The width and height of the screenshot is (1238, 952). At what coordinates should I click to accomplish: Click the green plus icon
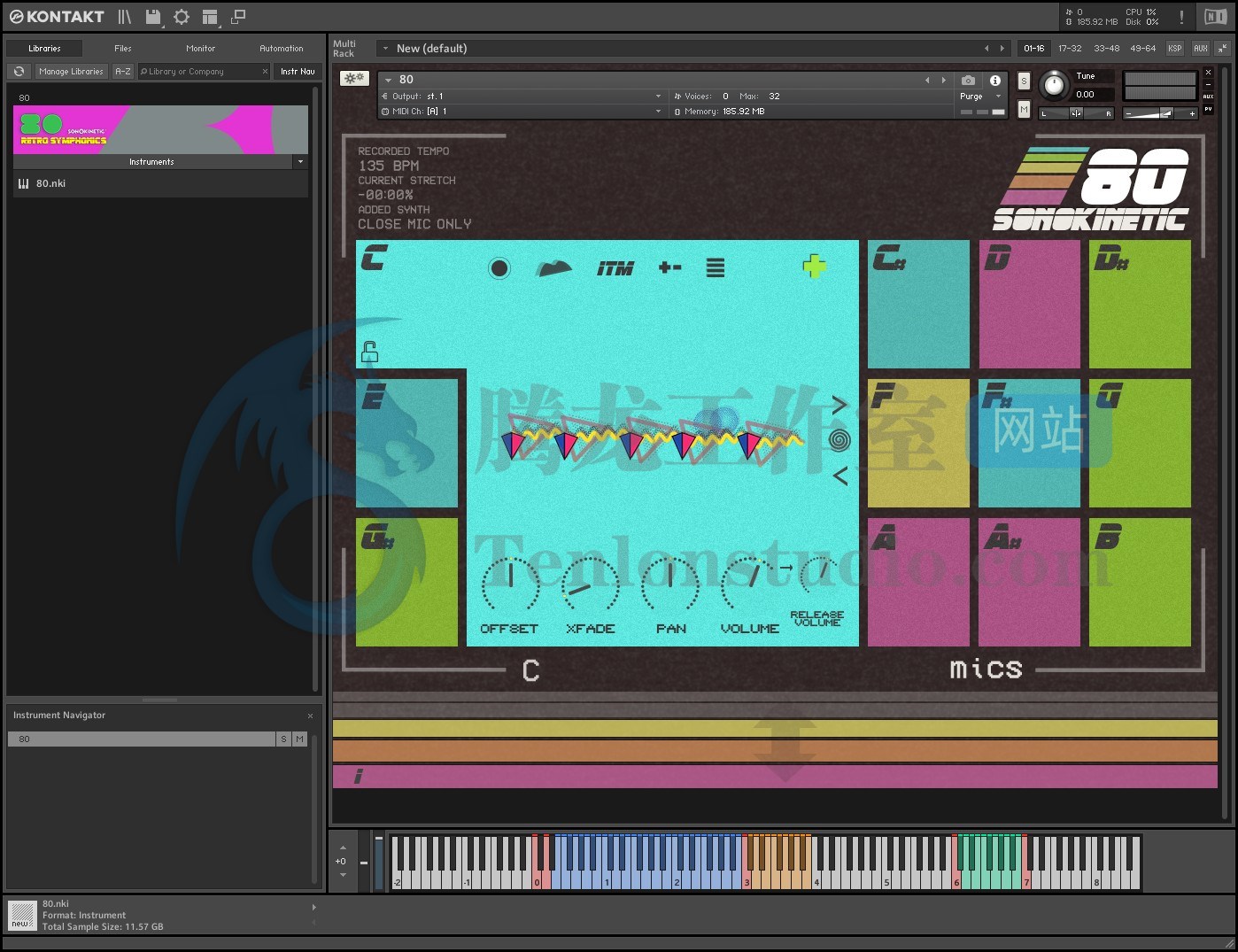(814, 265)
